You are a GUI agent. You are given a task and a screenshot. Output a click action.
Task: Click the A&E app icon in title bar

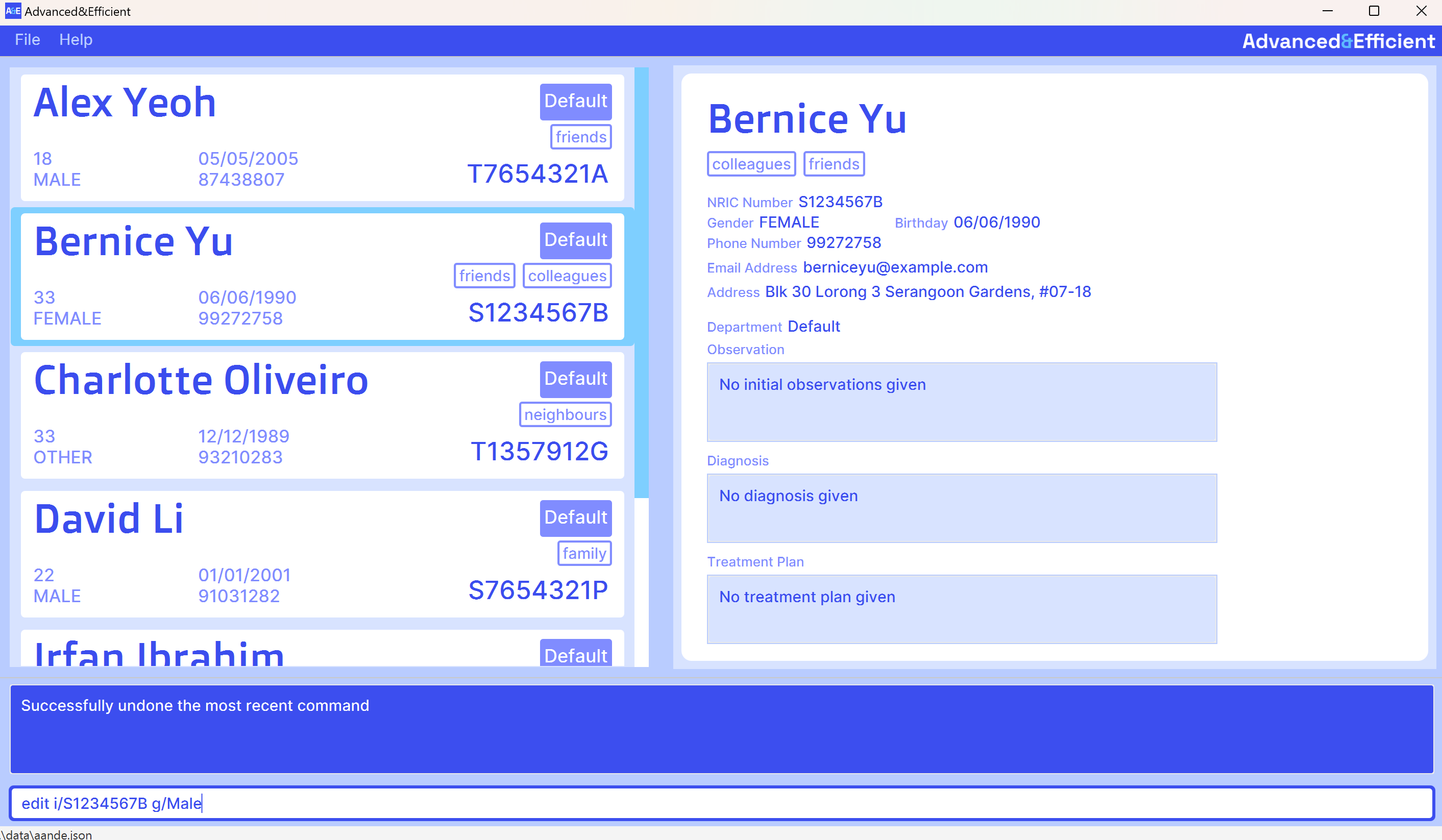[x=13, y=11]
